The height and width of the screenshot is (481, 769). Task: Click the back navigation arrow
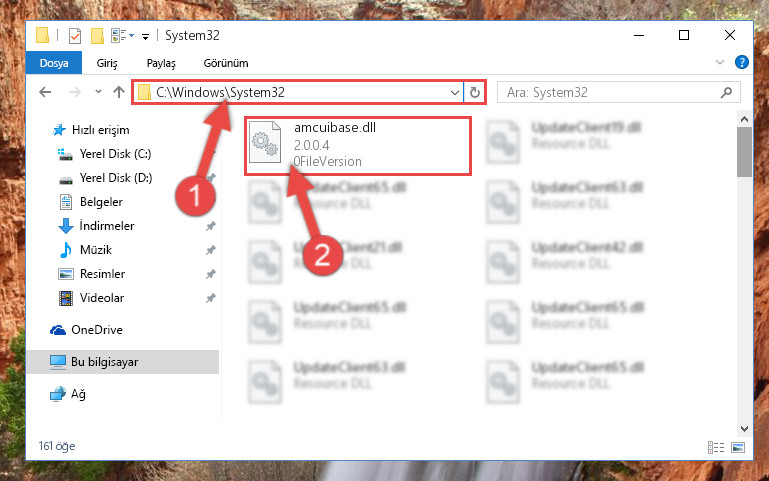[x=45, y=92]
